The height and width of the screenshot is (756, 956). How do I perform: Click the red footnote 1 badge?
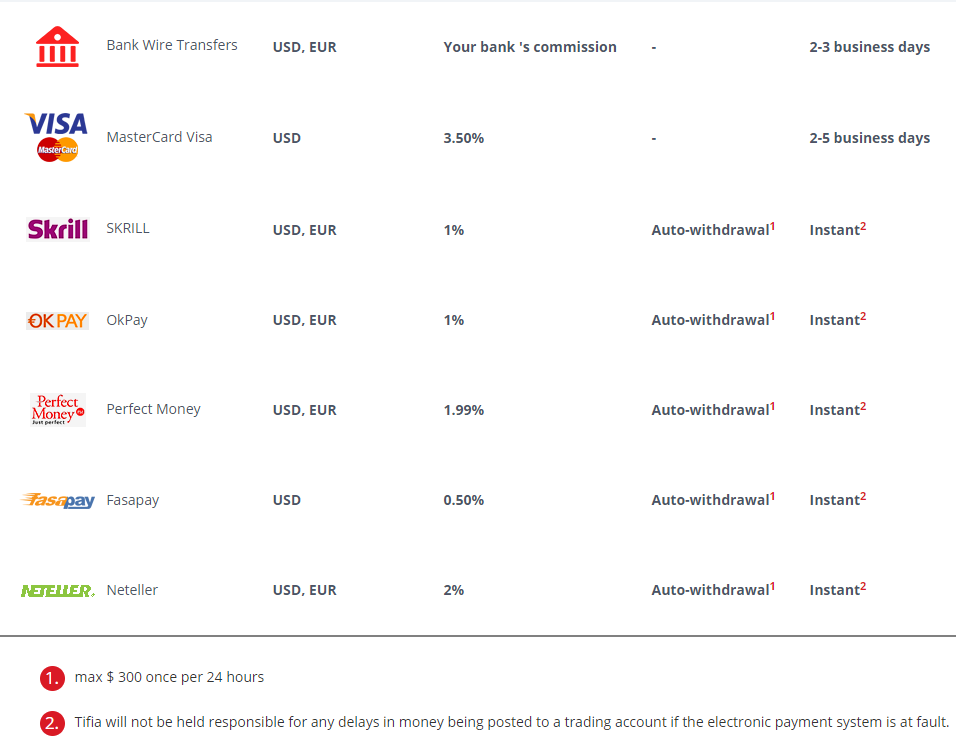pos(52,678)
